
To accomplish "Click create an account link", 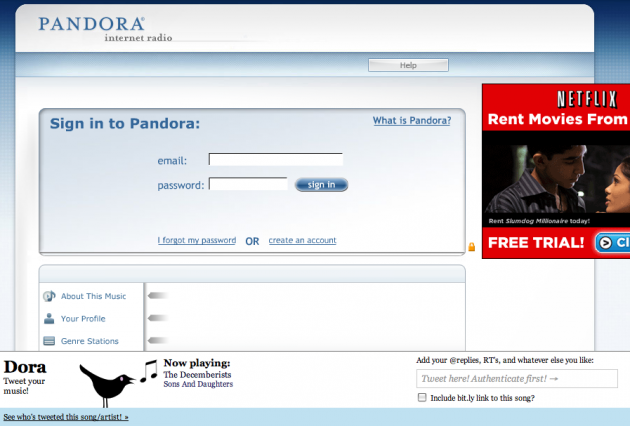I will point(302,240).
